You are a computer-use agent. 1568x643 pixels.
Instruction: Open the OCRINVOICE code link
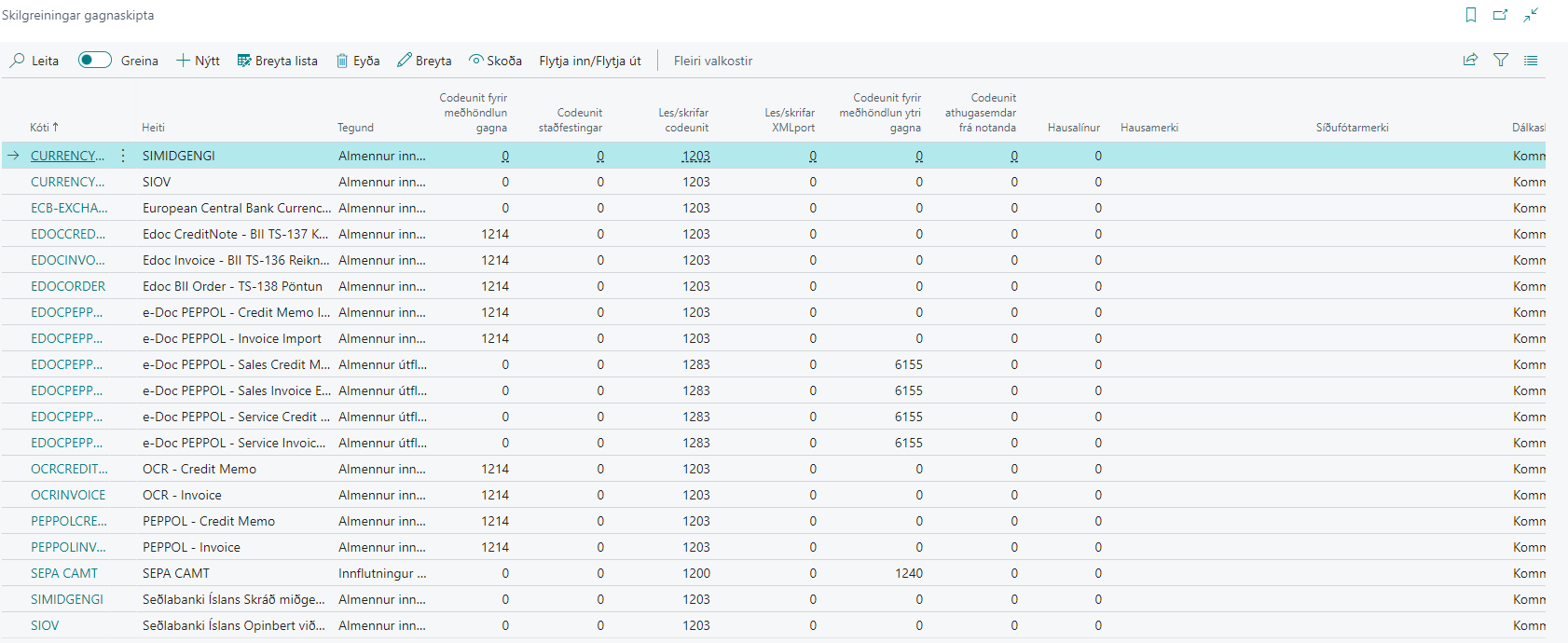[x=68, y=495]
